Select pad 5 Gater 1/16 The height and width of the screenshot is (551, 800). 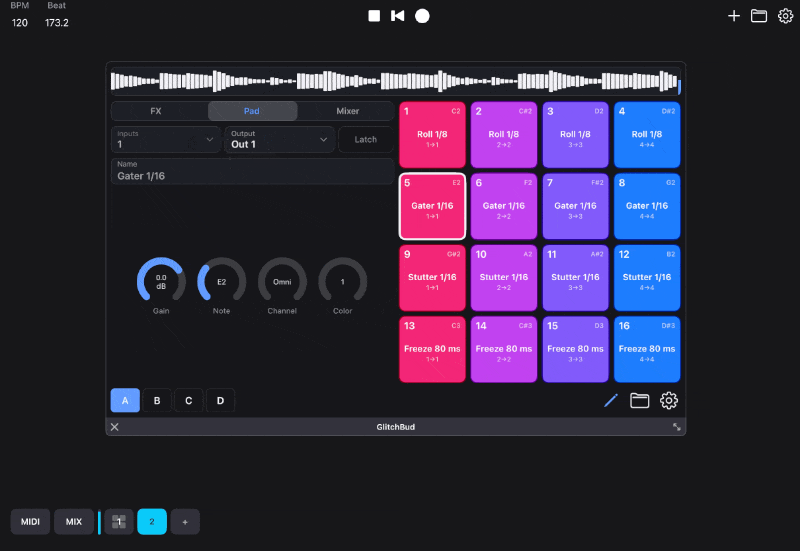pos(432,206)
